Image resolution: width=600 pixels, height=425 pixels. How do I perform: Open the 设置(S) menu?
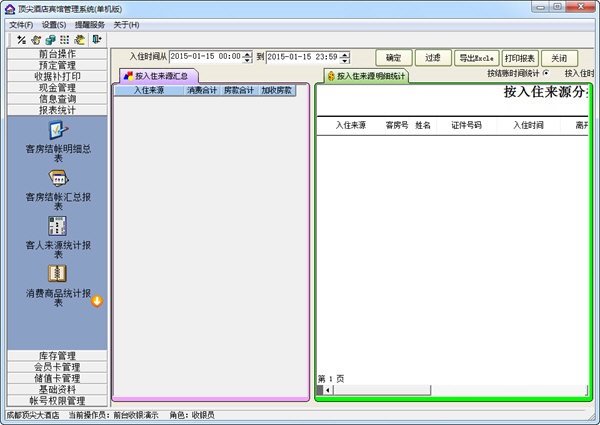tap(54, 25)
